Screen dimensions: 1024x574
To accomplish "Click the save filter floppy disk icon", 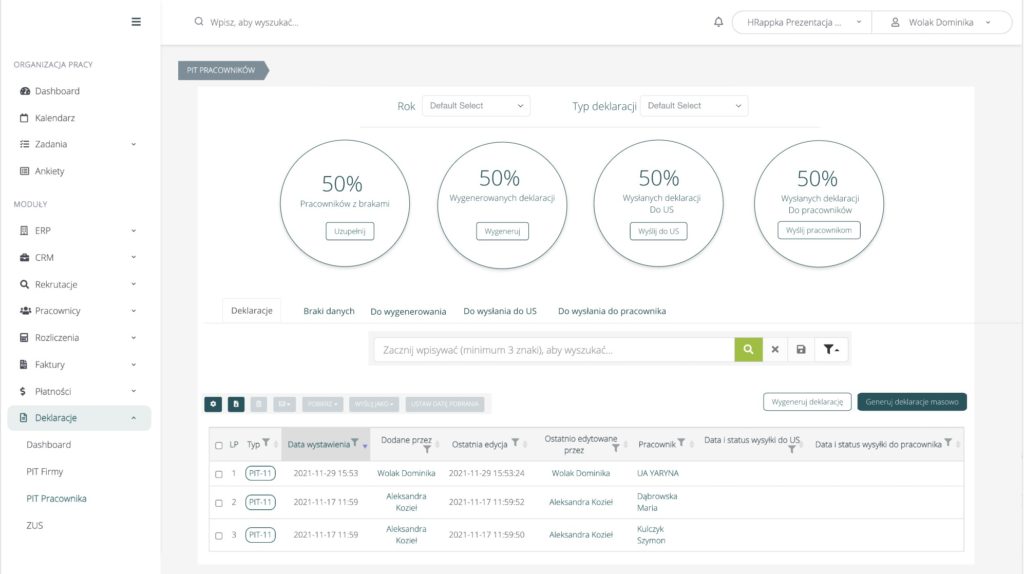I will (x=800, y=349).
